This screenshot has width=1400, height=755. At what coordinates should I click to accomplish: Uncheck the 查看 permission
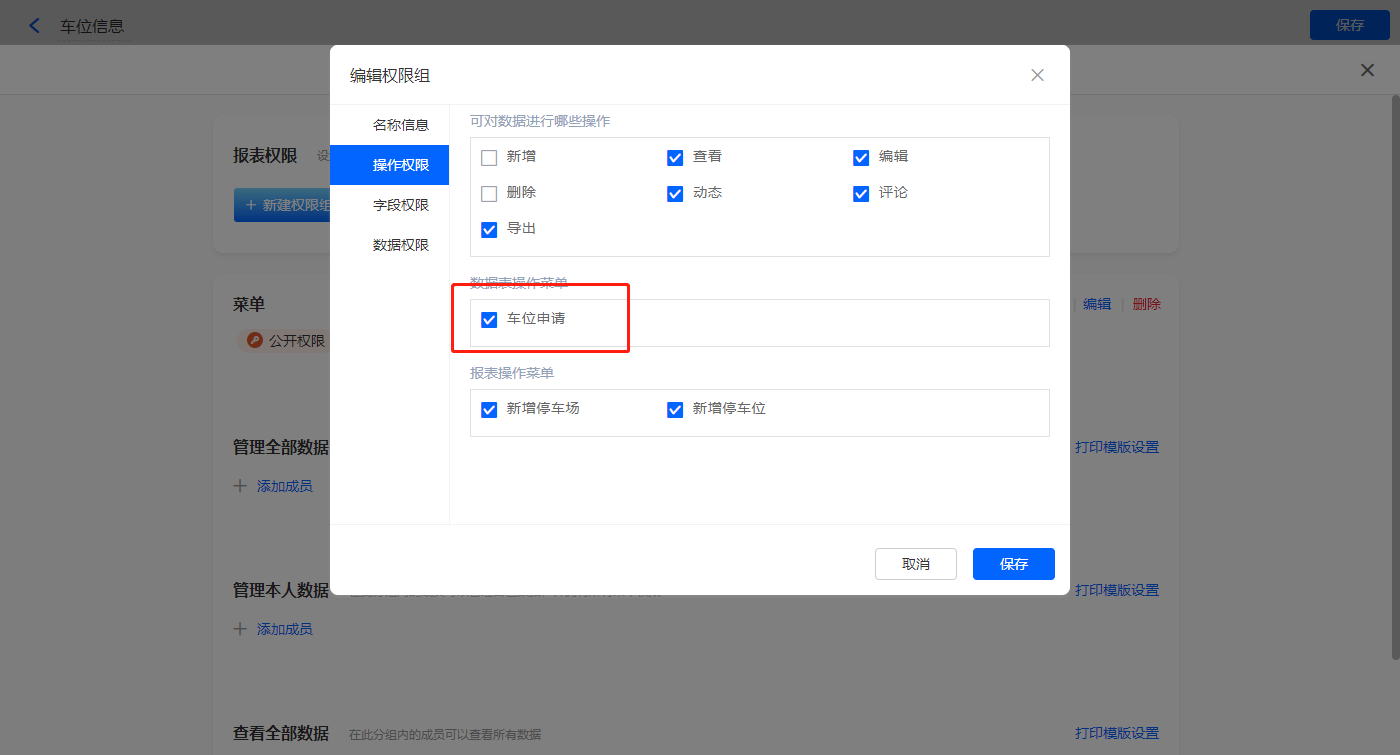tap(675, 157)
